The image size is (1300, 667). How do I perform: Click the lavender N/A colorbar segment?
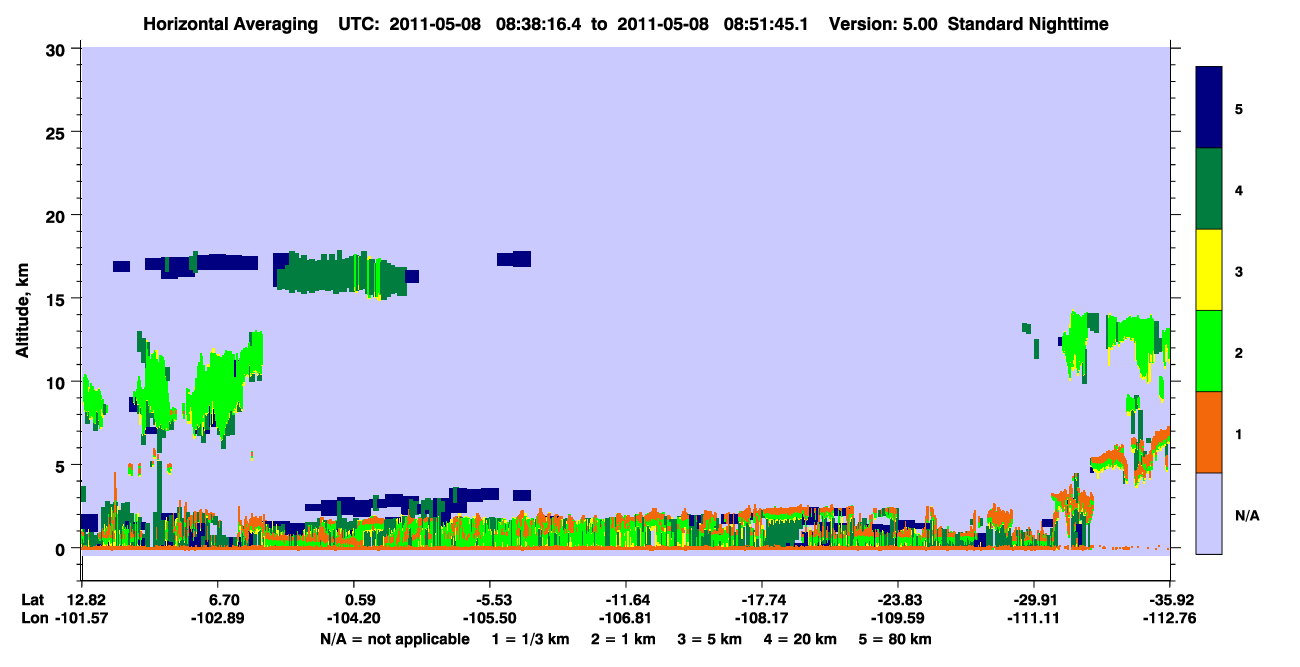point(1209,513)
